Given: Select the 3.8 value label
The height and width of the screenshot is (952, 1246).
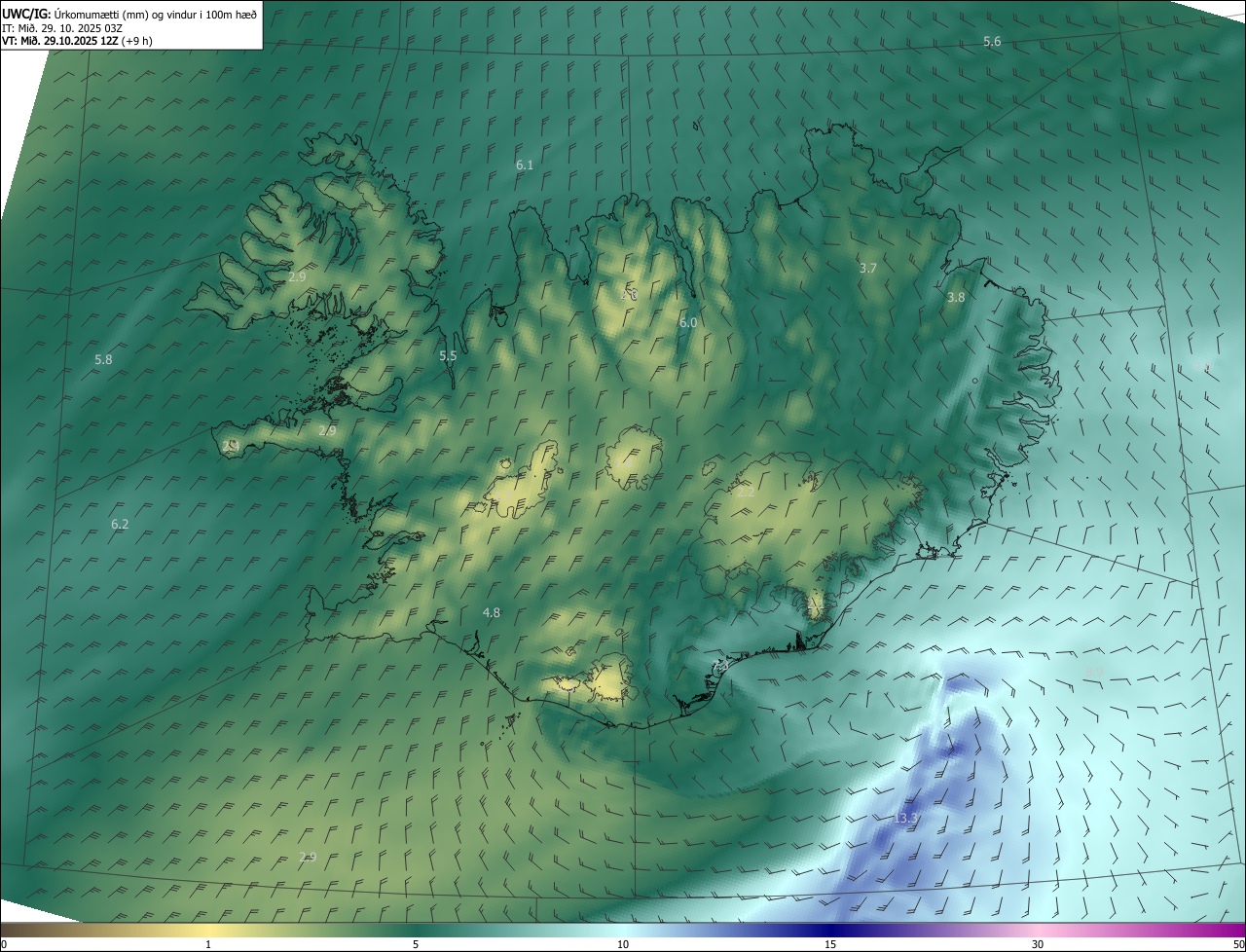Looking at the screenshot, I should pos(956,298).
